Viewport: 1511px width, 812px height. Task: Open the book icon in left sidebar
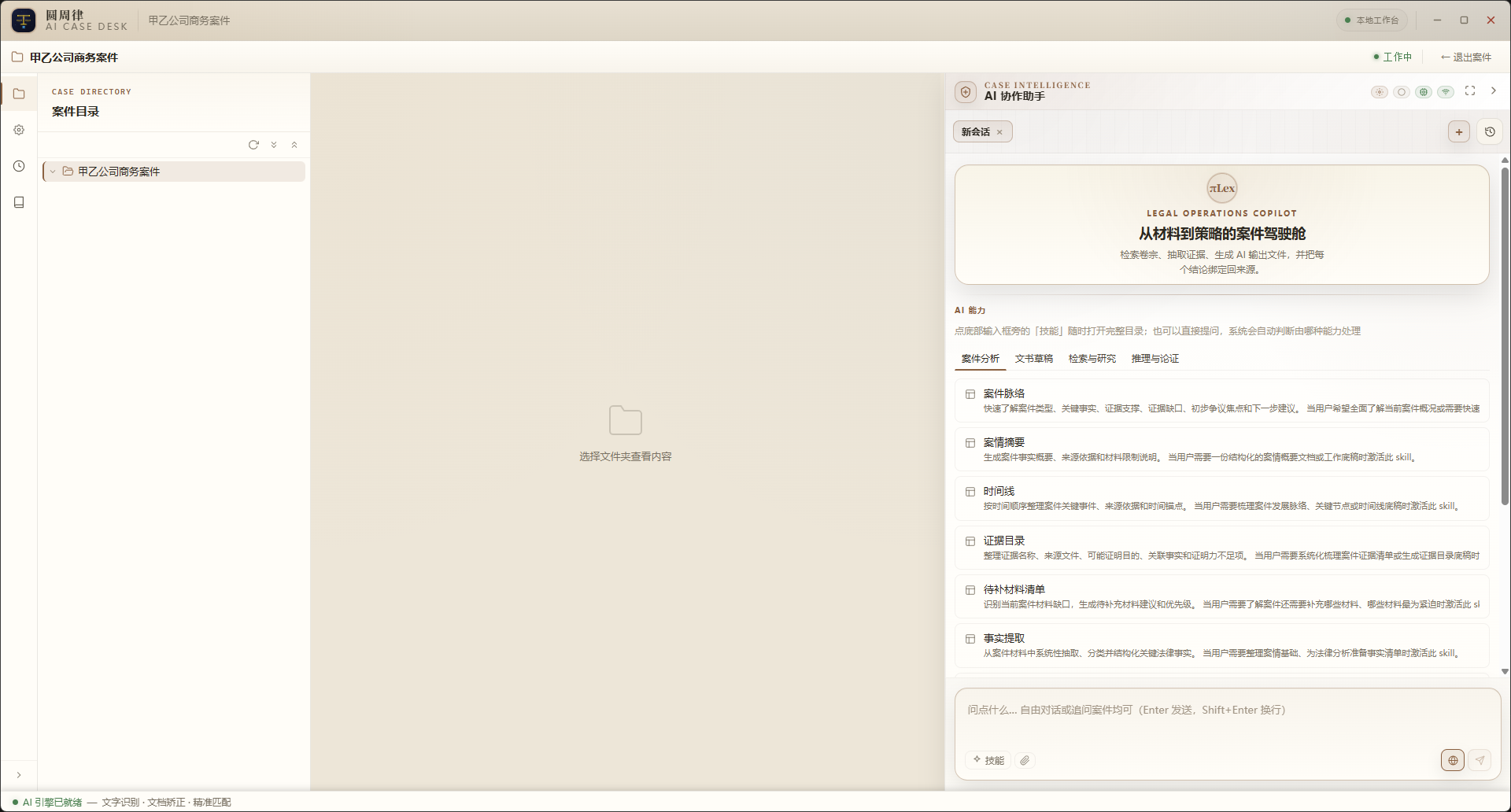(x=19, y=202)
